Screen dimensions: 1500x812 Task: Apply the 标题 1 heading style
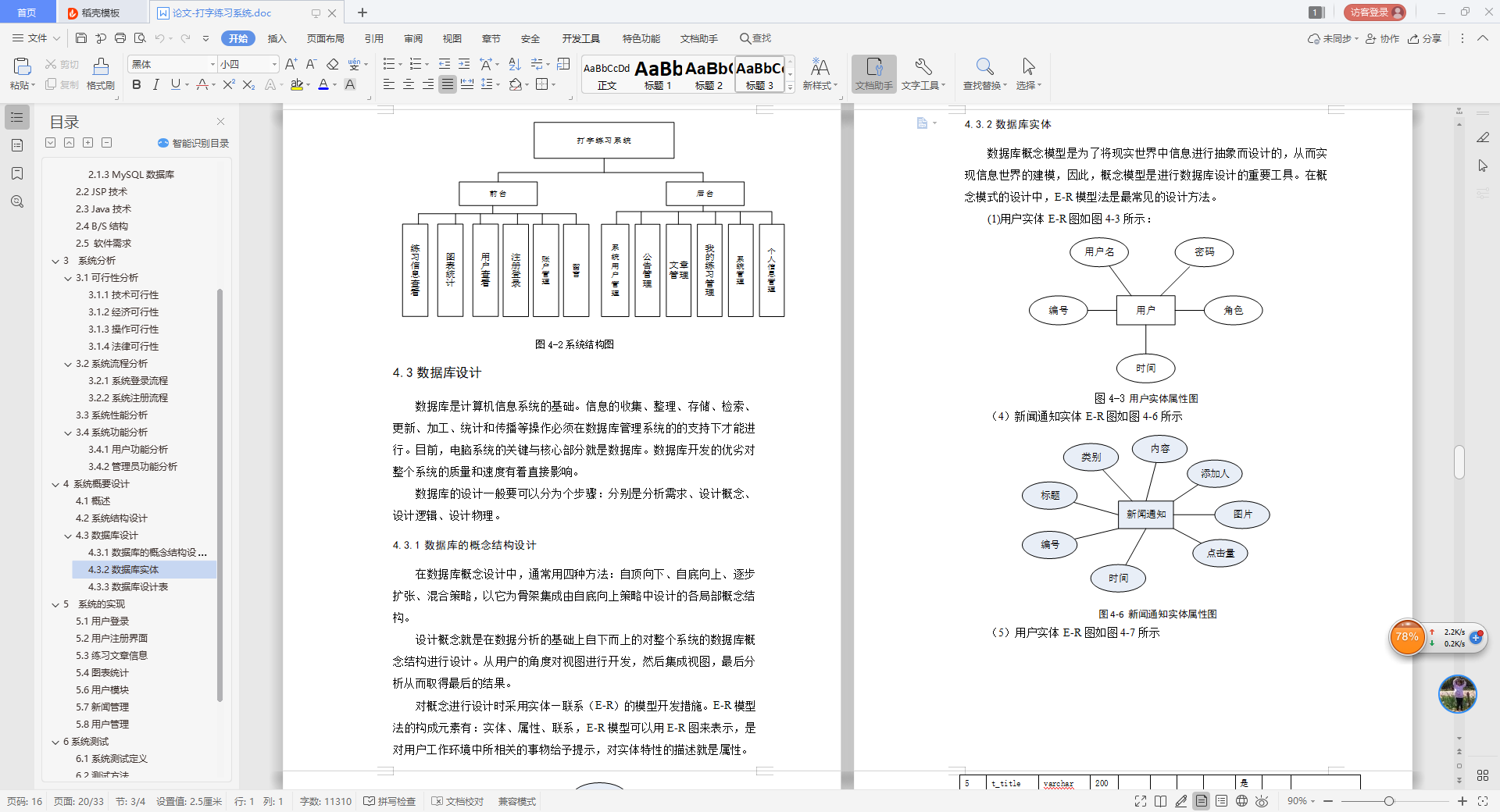coord(658,74)
